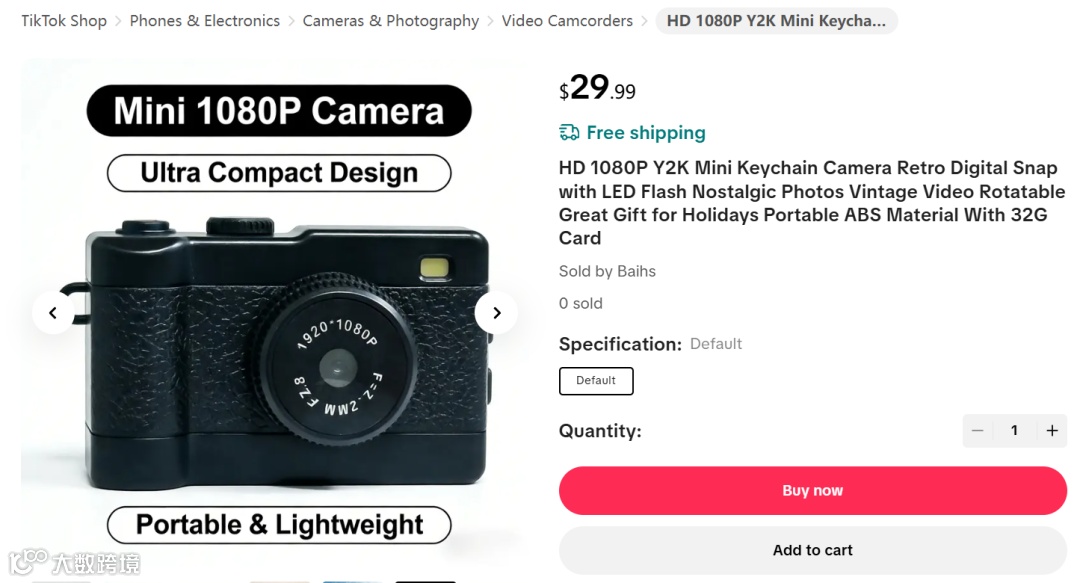Show the previous product image
Image resolution: width=1080 pixels, height=583 pixels.
[53, 313]
